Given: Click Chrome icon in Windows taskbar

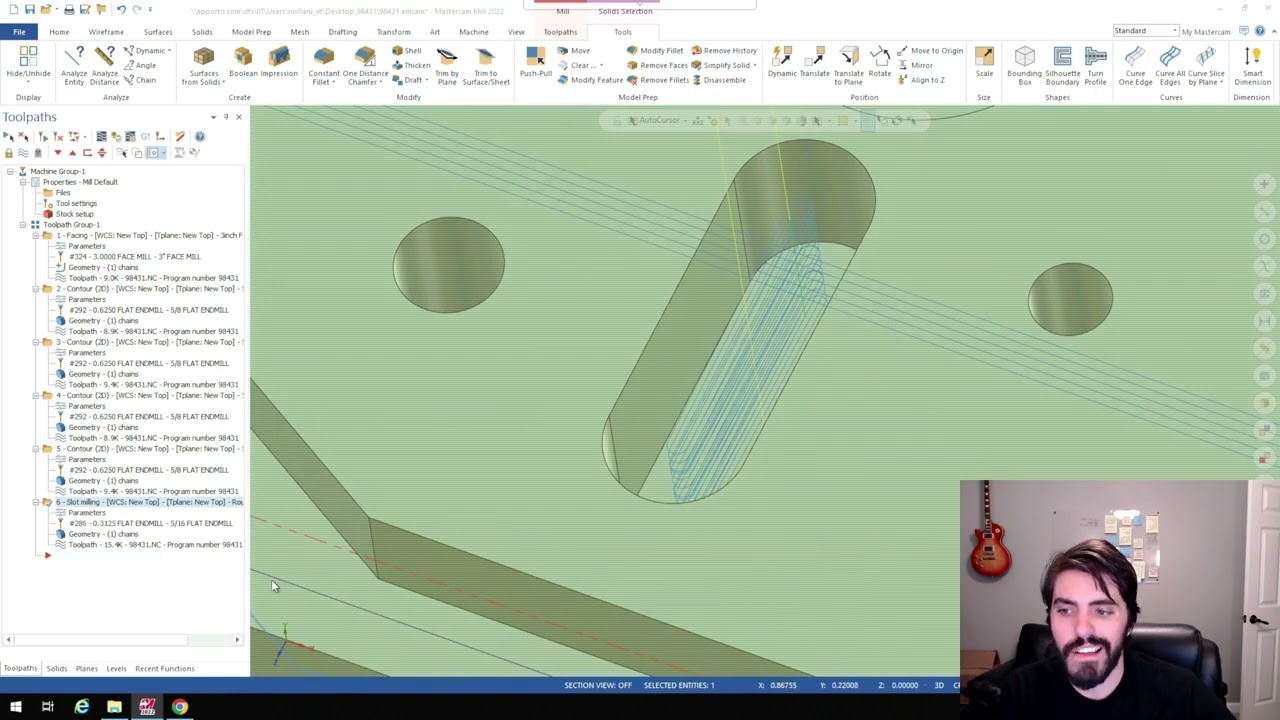Looking at the screenshot, I should tap(180, 707).
